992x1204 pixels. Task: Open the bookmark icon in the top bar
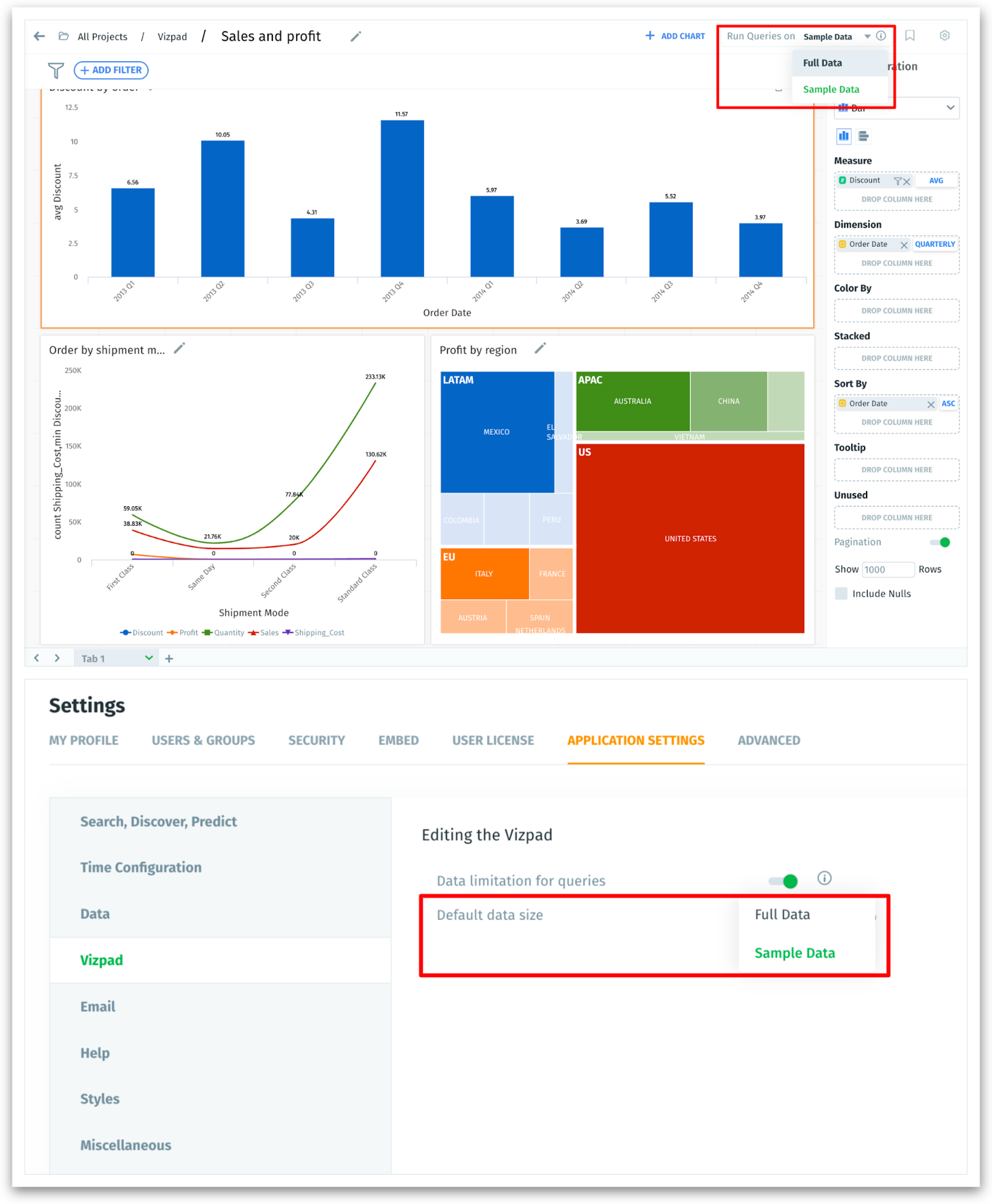pyautogui.click(x=911, y=35)
